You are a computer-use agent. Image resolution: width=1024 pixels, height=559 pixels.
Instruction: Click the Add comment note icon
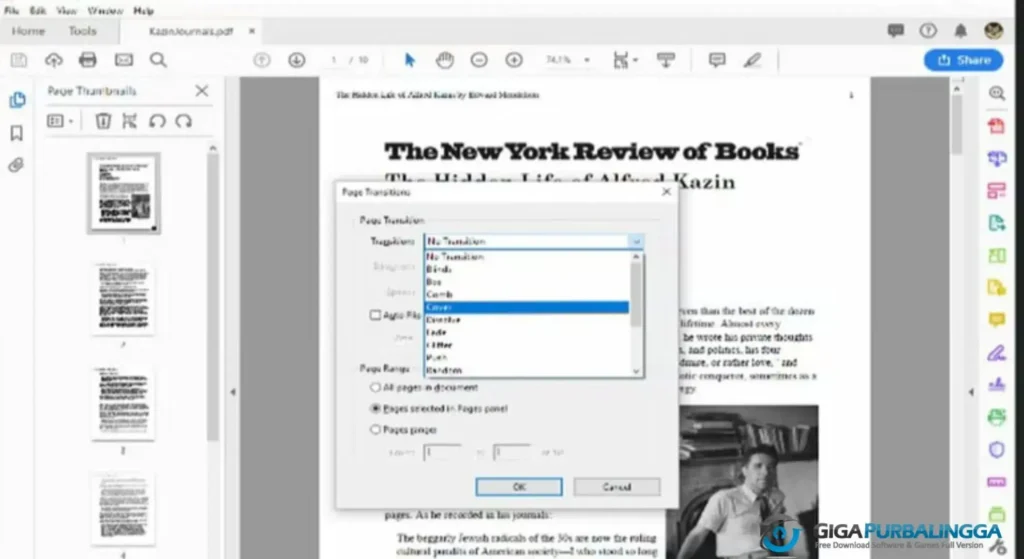click(x=717, y=60)
